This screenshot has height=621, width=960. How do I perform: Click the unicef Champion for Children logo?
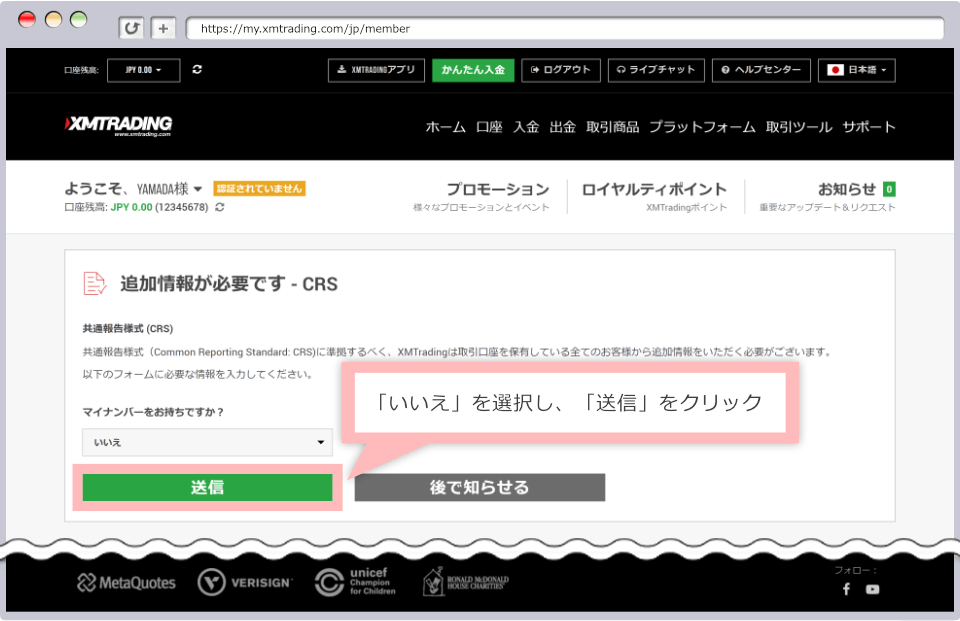[x=355, y=582]
